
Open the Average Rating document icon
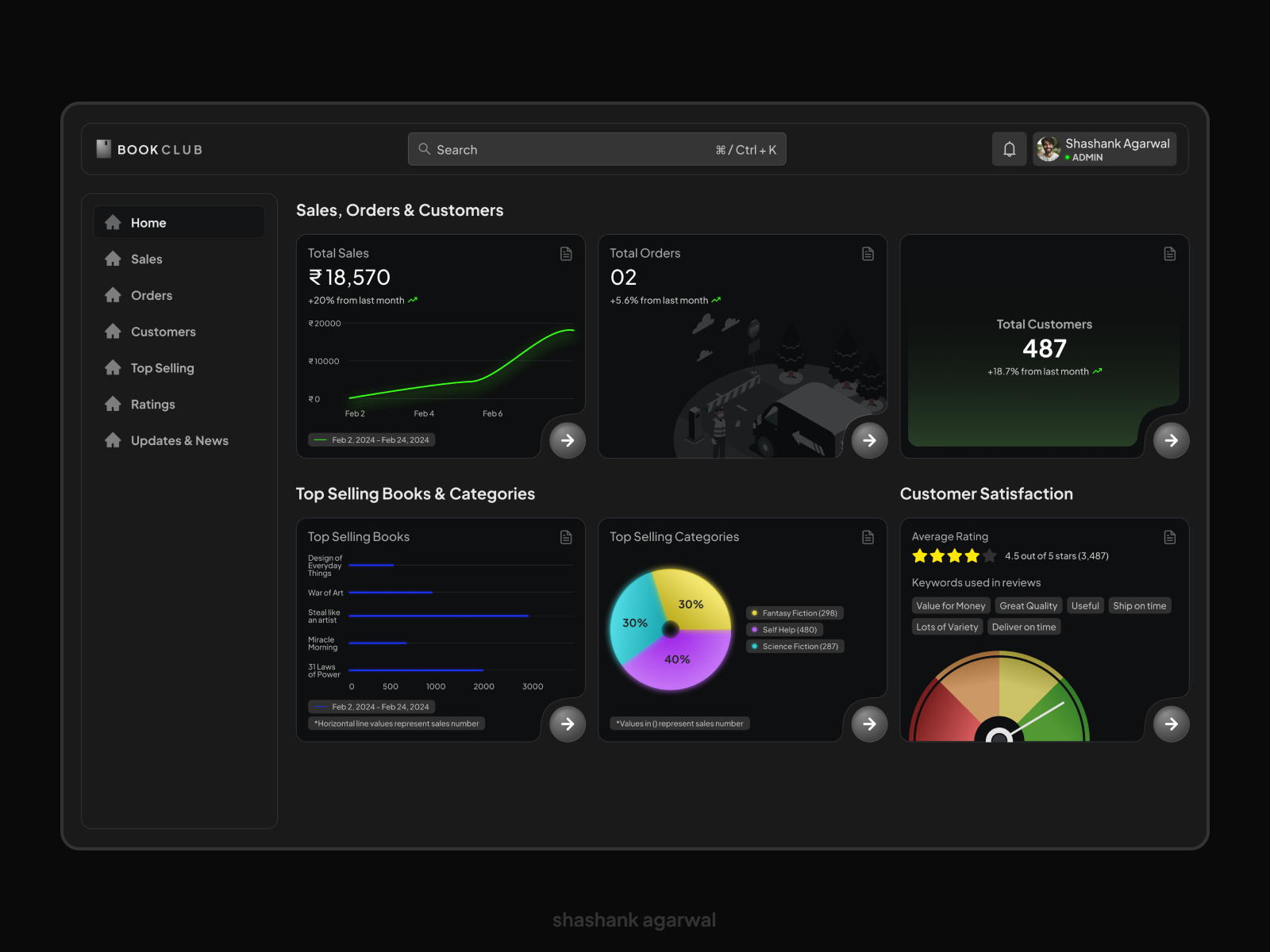[1169, 537]
